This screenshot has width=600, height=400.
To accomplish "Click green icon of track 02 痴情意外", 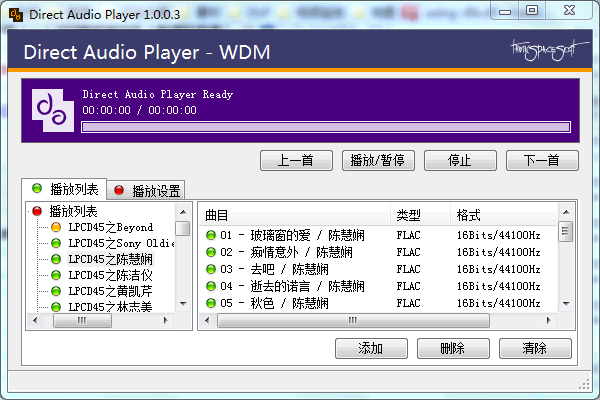I will pyautogui.click(x=211, y=252).
